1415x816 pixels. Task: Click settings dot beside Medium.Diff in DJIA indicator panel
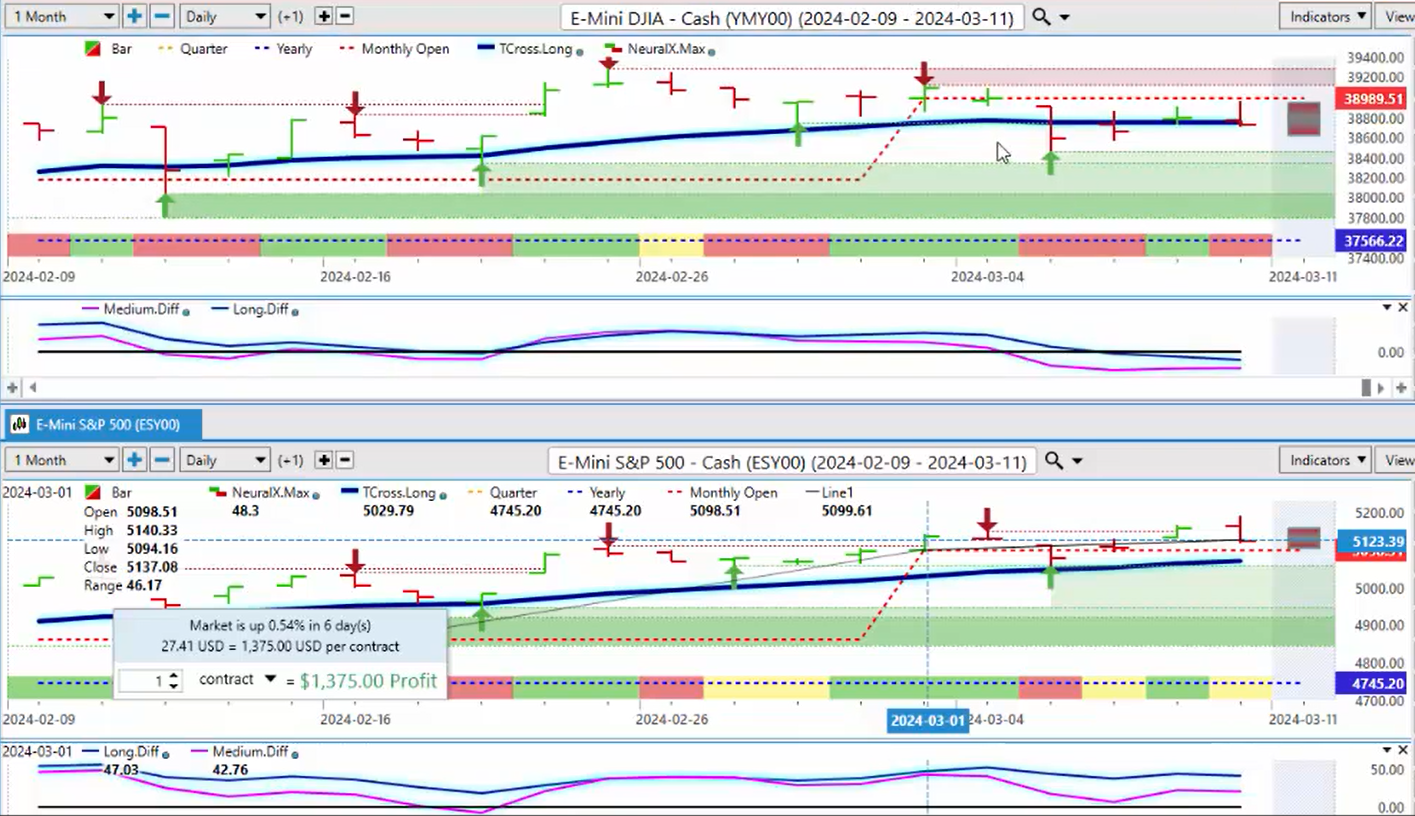187,311
